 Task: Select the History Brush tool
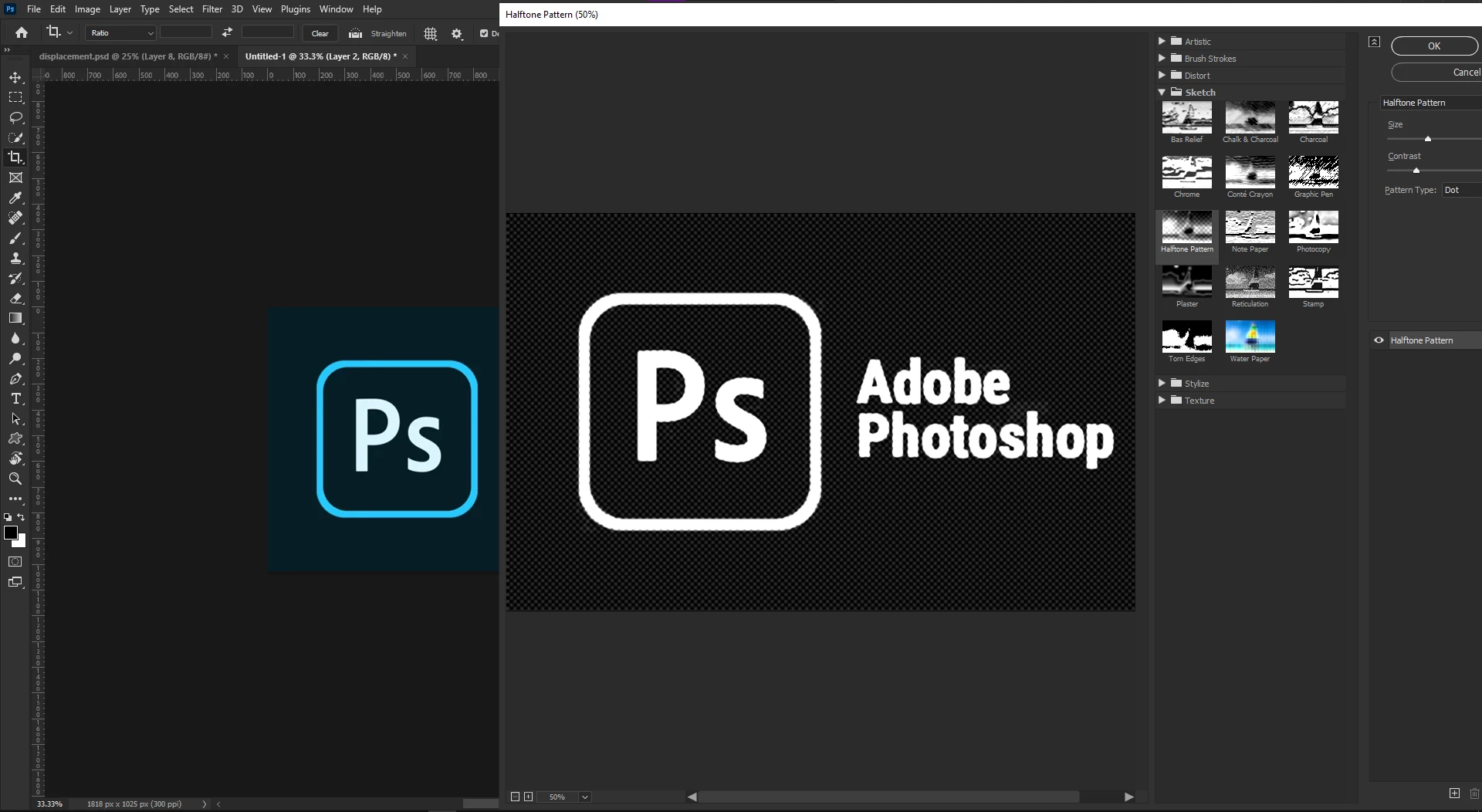coord(15,278)
